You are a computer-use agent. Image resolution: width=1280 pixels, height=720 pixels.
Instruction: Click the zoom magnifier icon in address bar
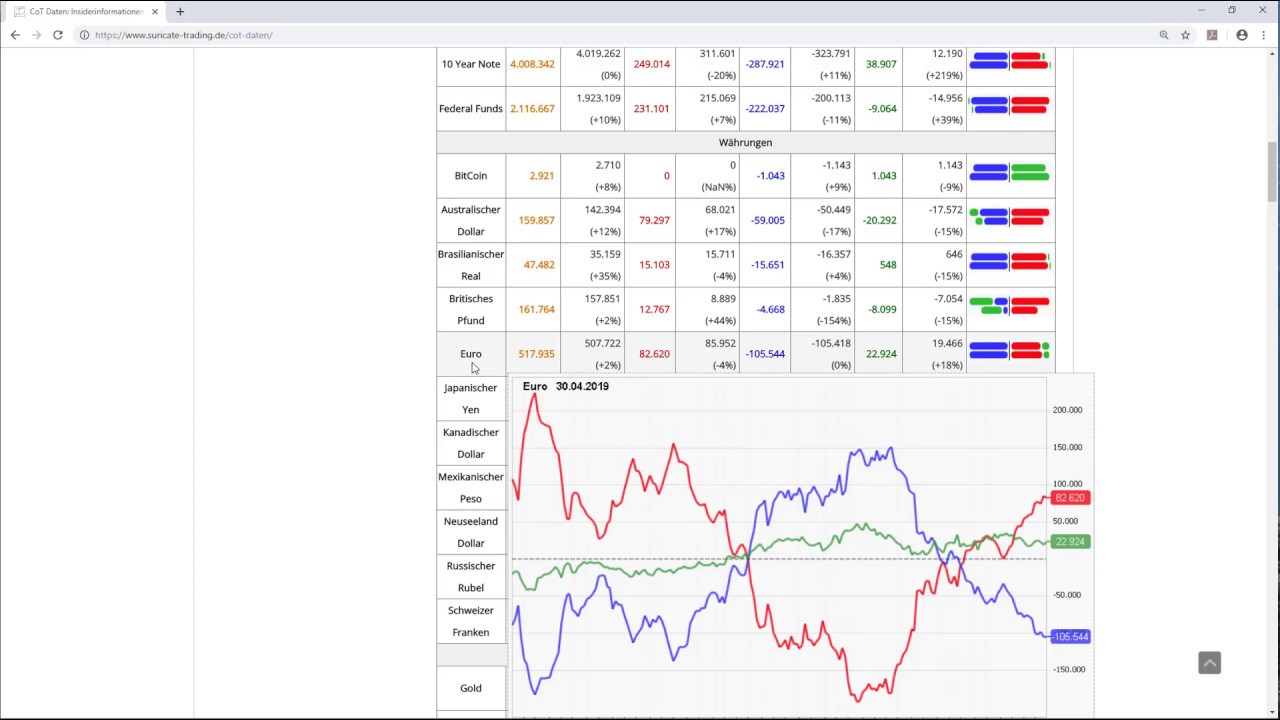1164,35
